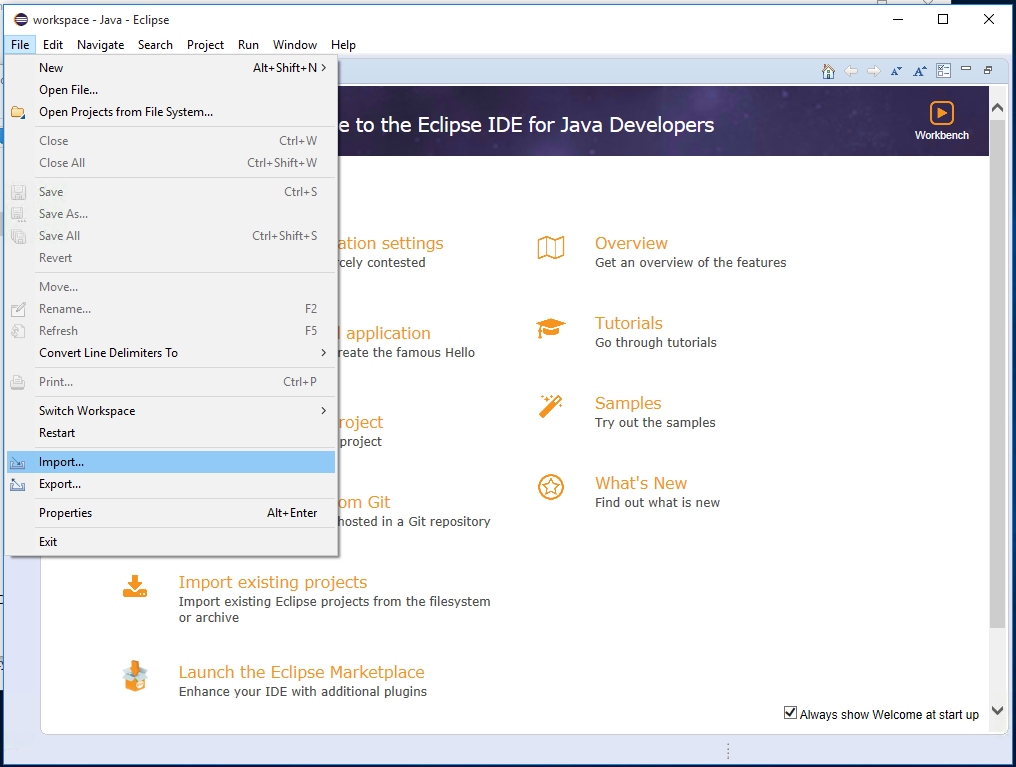
Task: Open the Overview link
Action: click(631, 243)
